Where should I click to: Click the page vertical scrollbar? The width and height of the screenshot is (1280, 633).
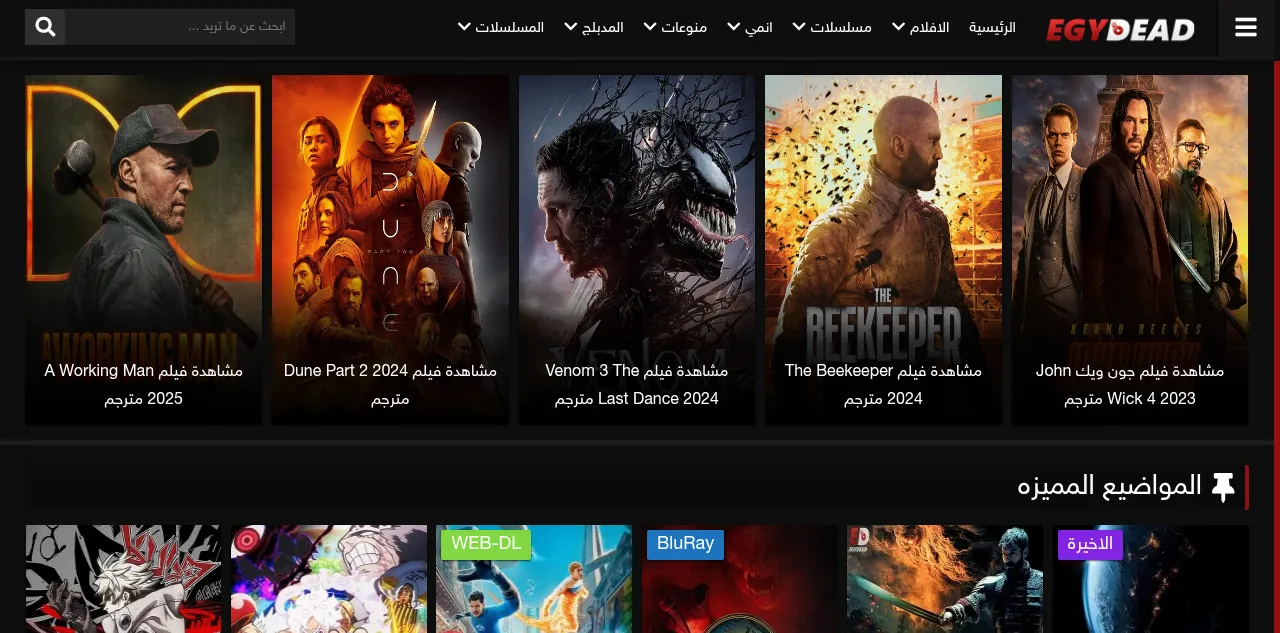[x=1276, y=346]
